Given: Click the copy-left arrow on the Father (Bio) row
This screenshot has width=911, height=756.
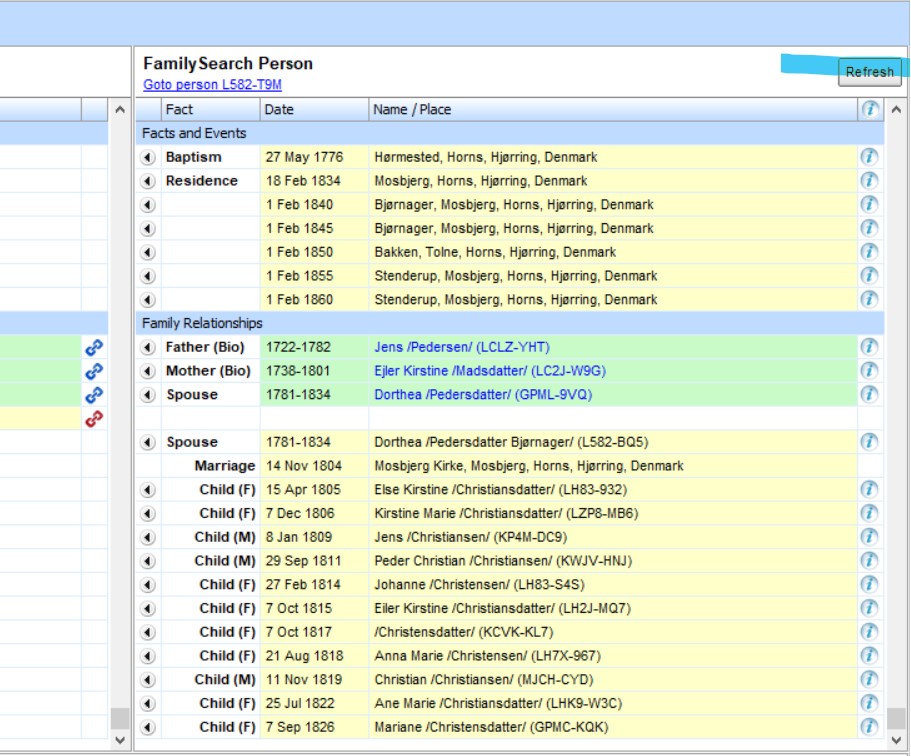Looking at the screenshot, I should pos(148,347).
